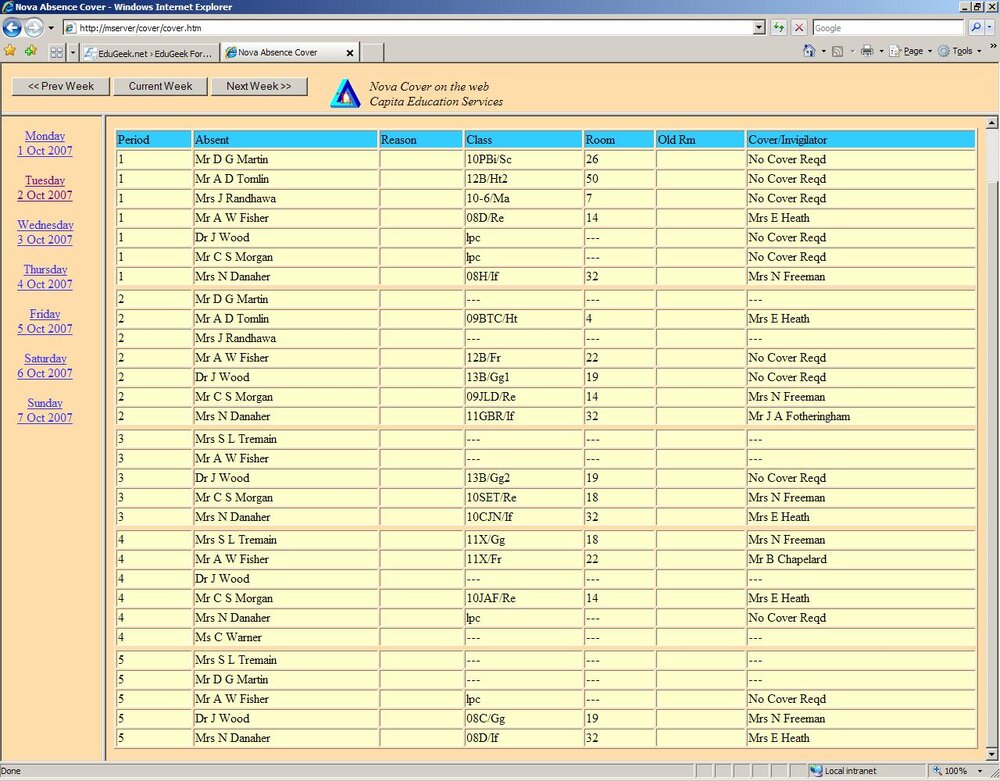Select the 08C/Gg class cell
Screen dimensions: 1000x781
[x=522, y=719]
